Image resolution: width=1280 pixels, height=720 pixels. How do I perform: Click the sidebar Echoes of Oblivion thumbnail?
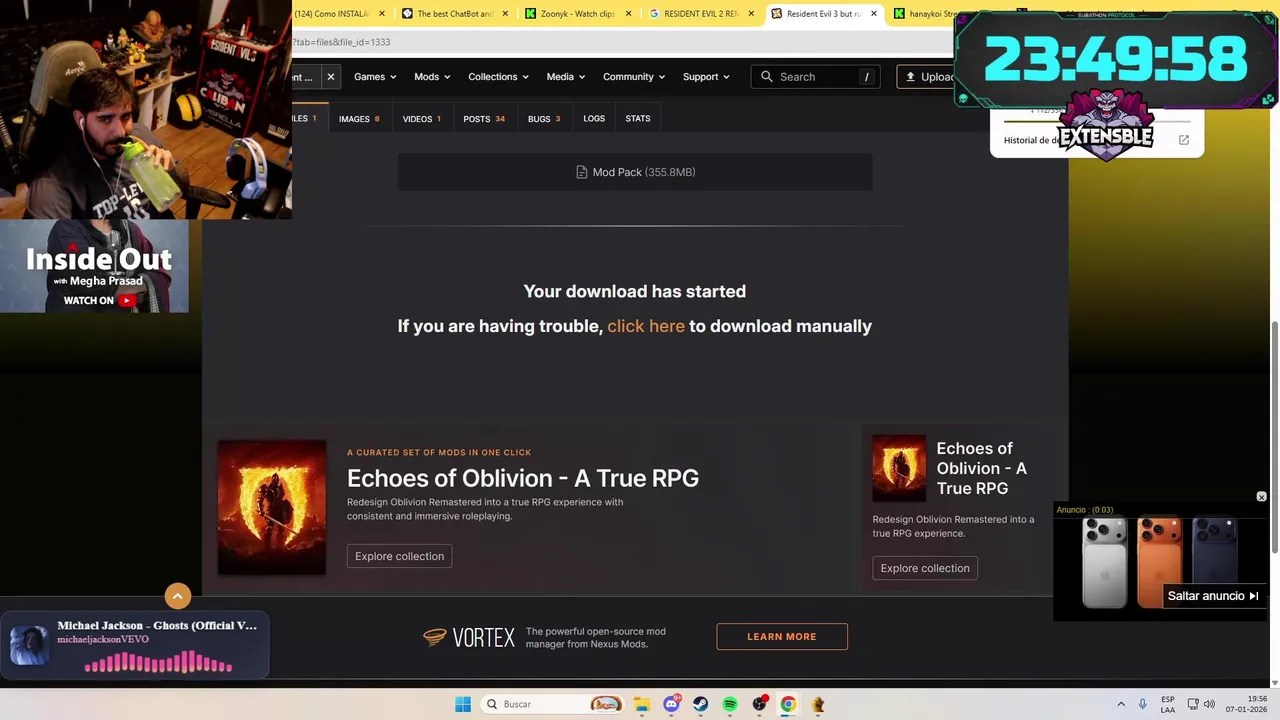click(x=899, y=467)
